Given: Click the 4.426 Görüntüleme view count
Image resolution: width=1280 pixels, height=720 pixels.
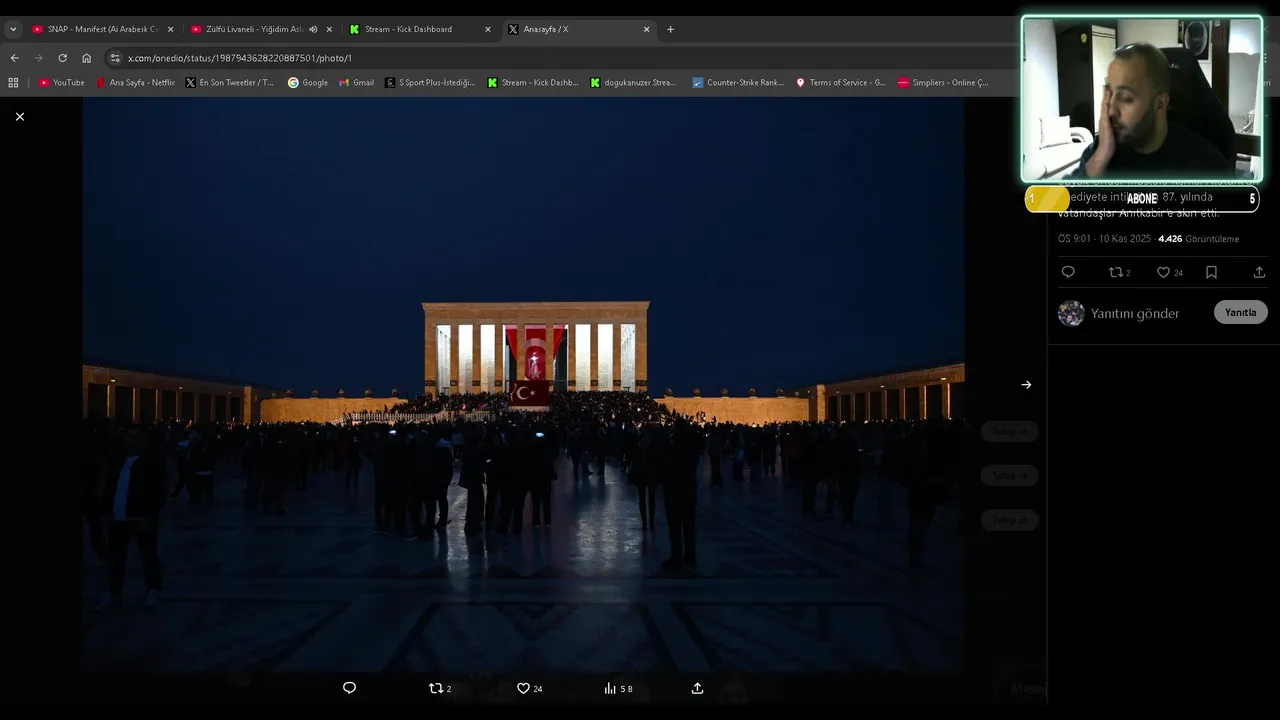Looking at the screenshot, I should click(x=1198, y=239).
